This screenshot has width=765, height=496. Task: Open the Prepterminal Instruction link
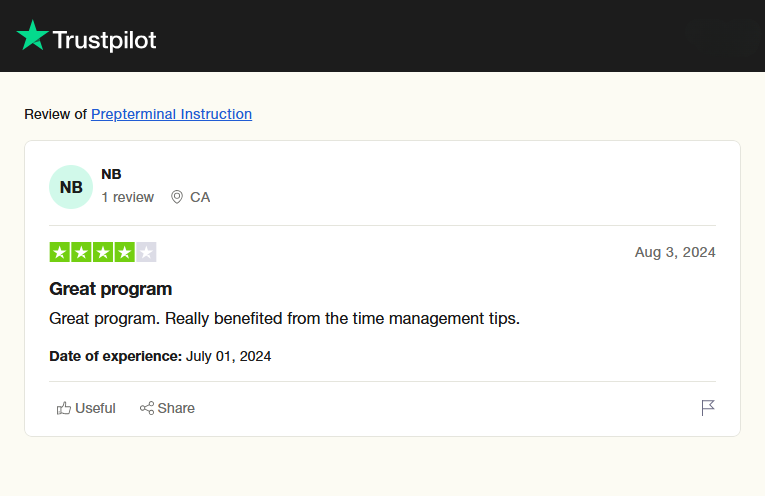coord(171,114)
